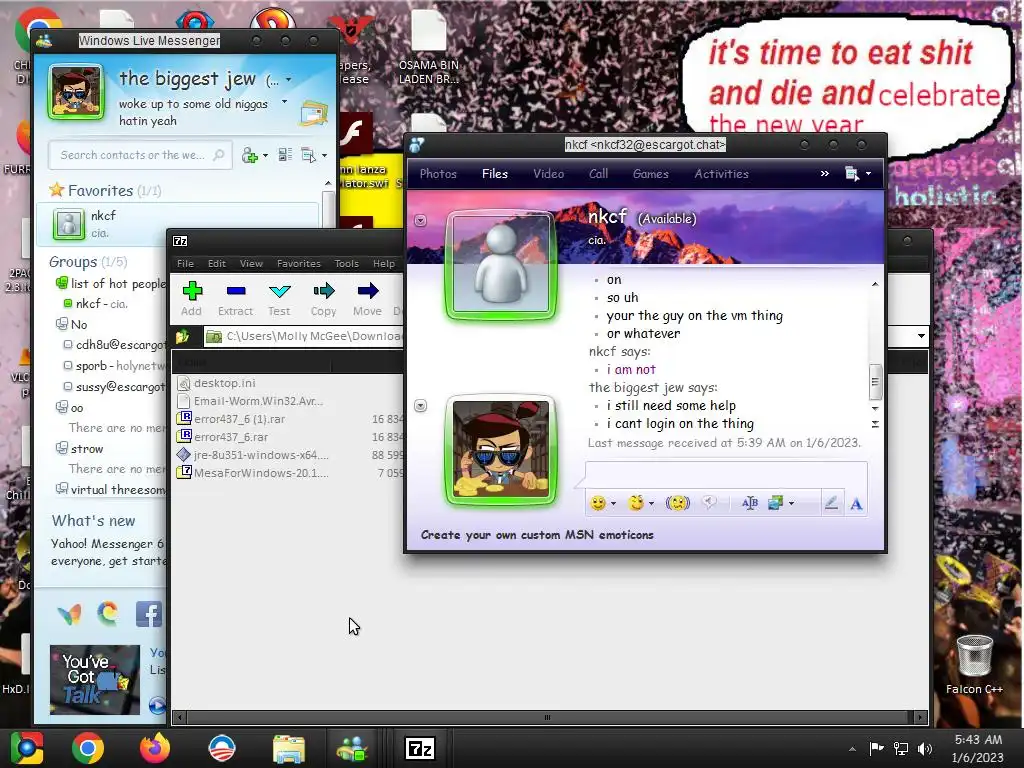Open the winks picker in chat window

click(636, 503)
